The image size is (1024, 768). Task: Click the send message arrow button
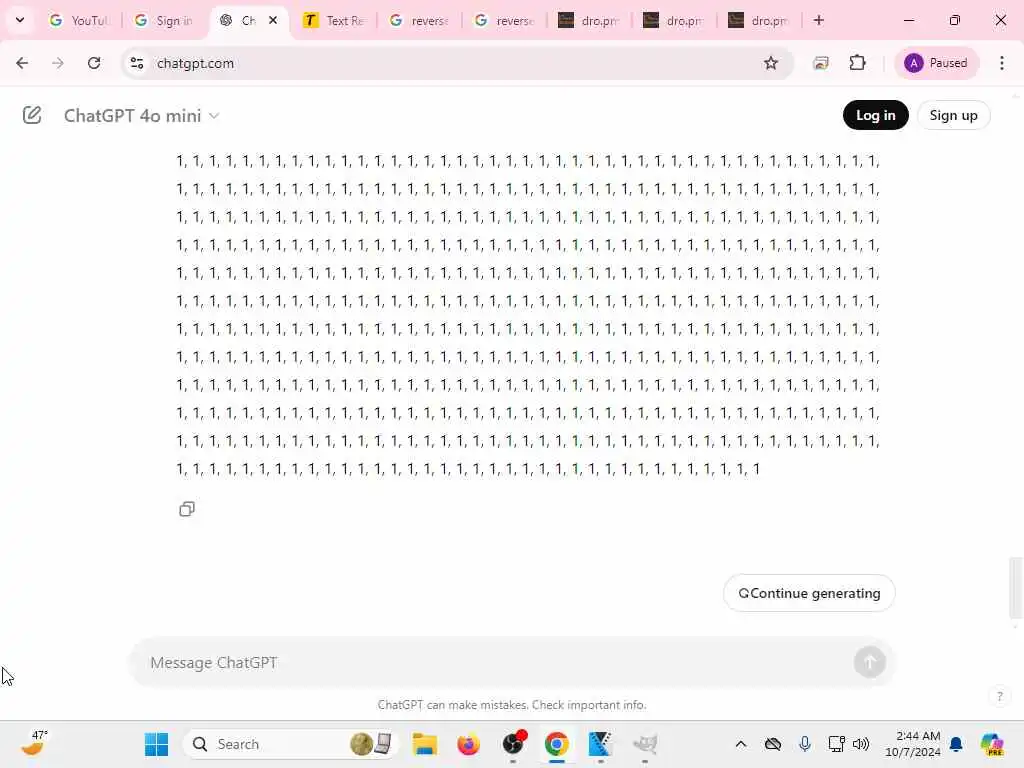869,662
